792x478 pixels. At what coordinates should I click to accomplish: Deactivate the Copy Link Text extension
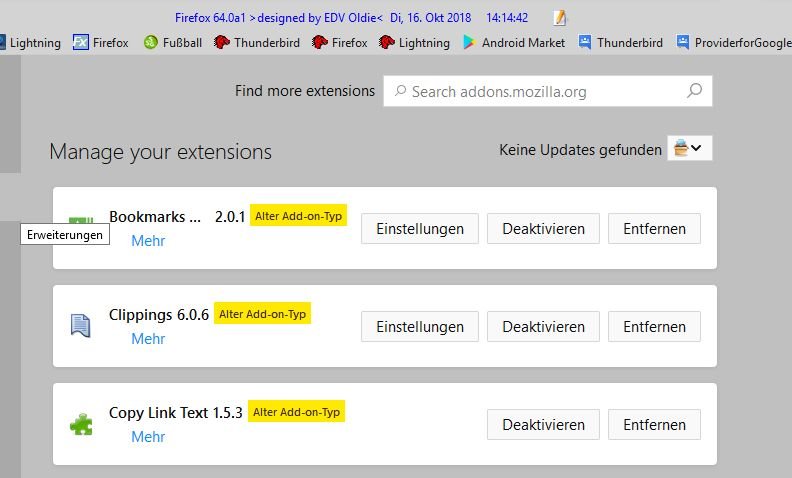[x=543, y=425]
